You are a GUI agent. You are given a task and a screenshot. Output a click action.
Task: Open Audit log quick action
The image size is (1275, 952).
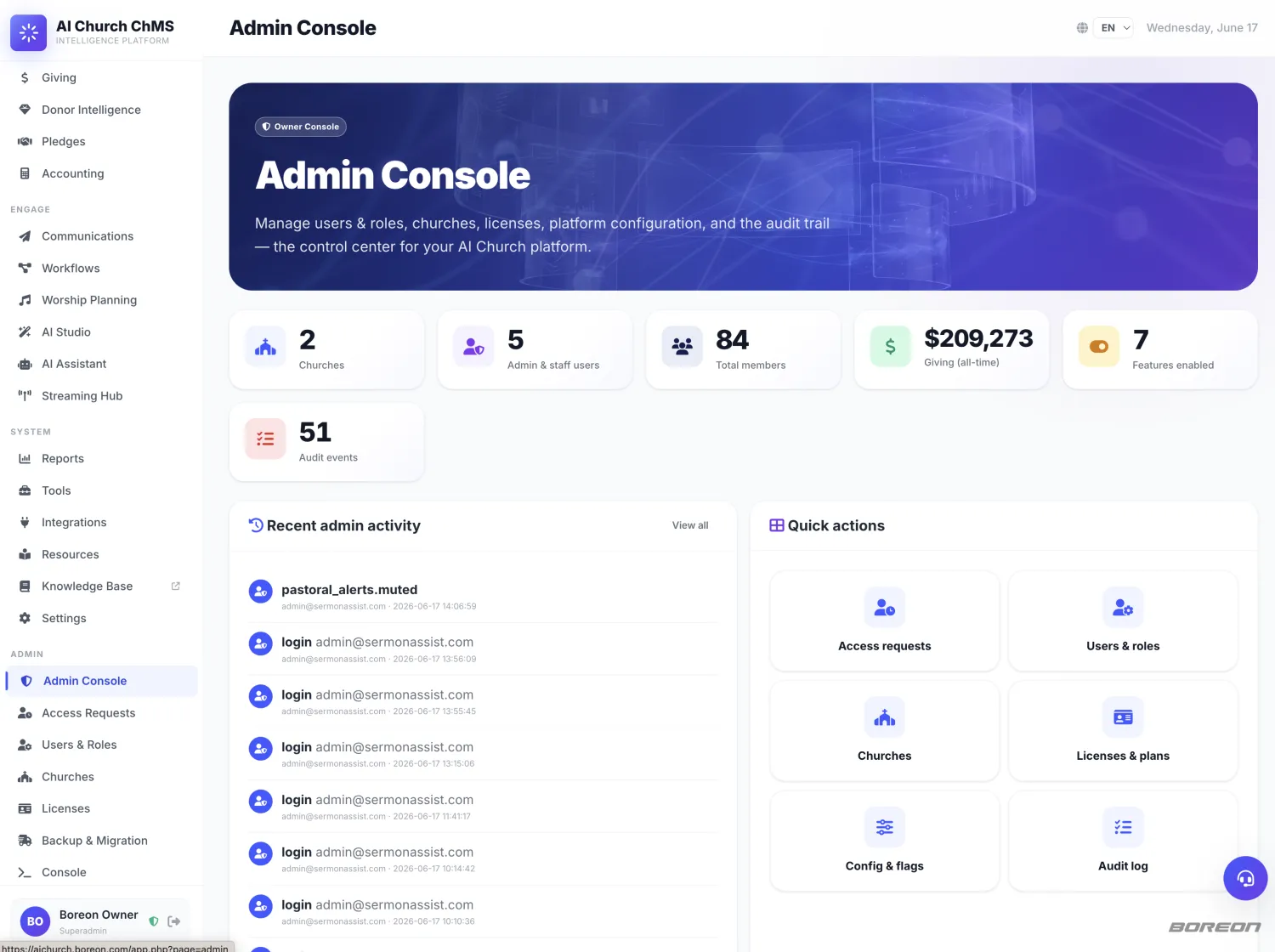tap(1123, 841)
